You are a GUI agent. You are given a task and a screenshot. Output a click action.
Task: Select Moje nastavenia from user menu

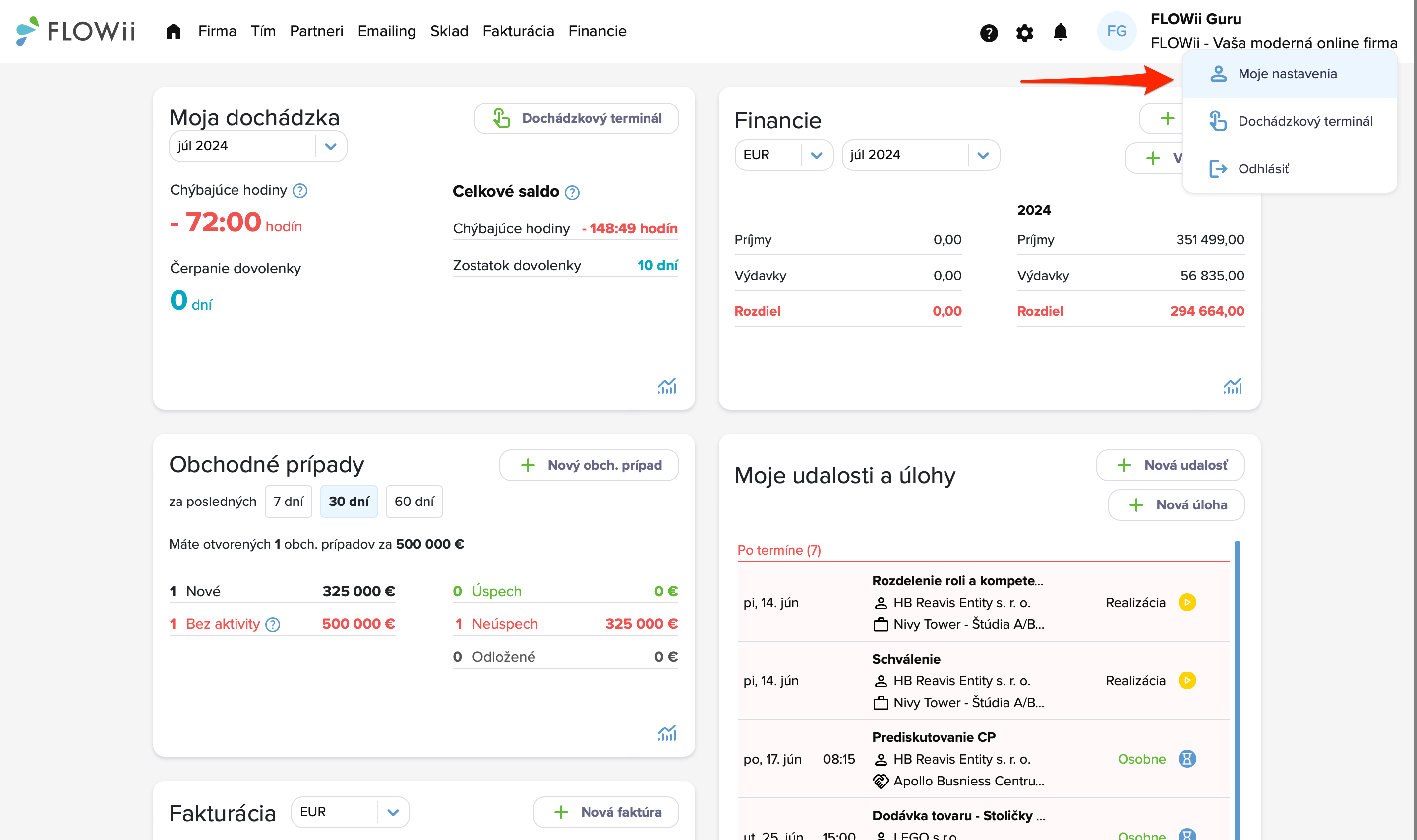click(1290, 73)
